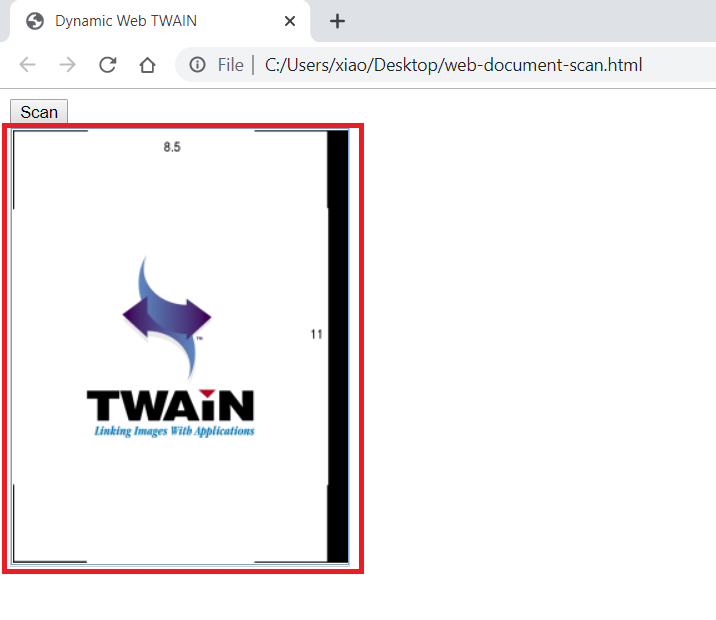Open the browser Home page icon

click(x=147, y=65)
